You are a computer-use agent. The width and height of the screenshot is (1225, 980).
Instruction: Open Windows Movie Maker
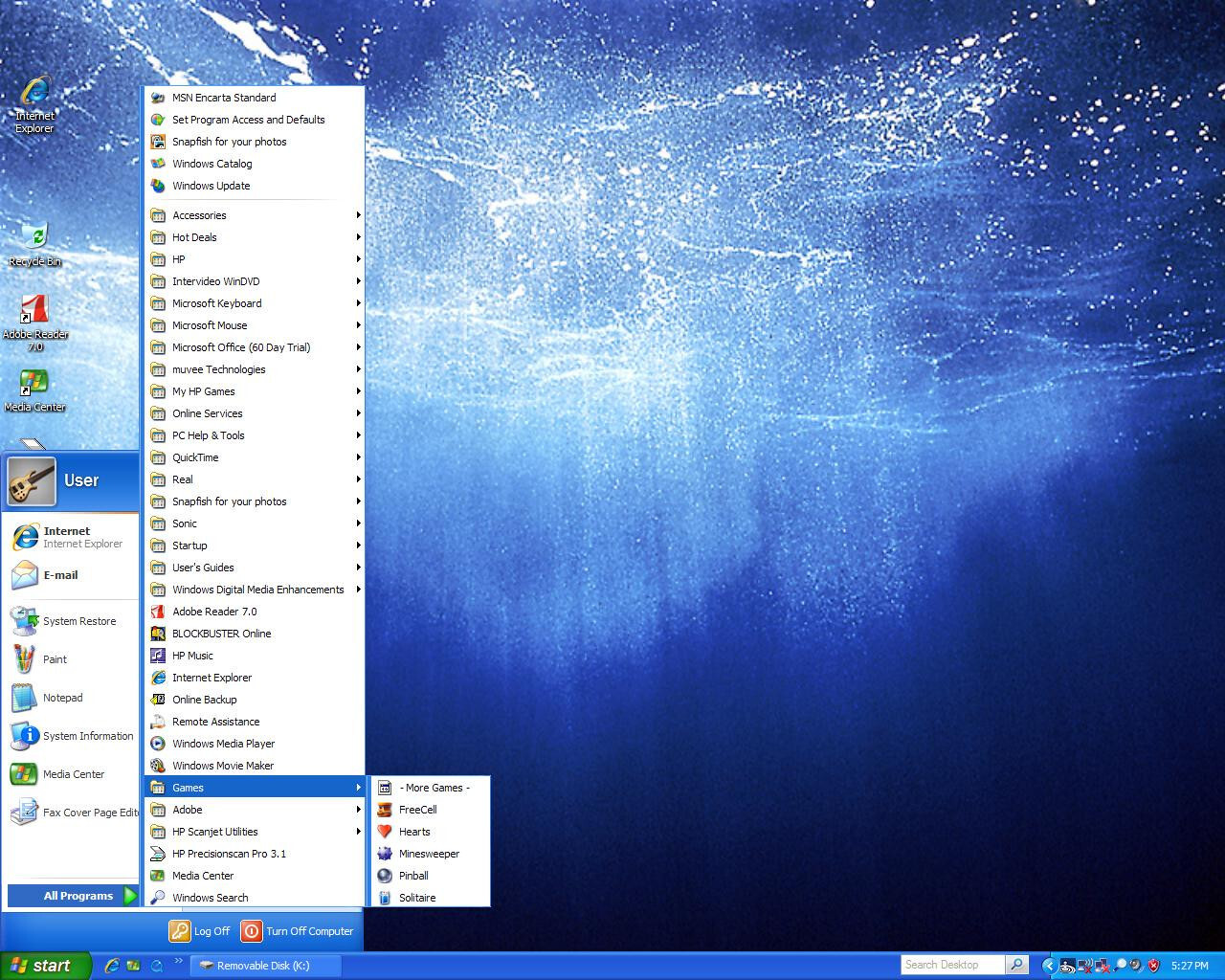click(x=255, y=766)
